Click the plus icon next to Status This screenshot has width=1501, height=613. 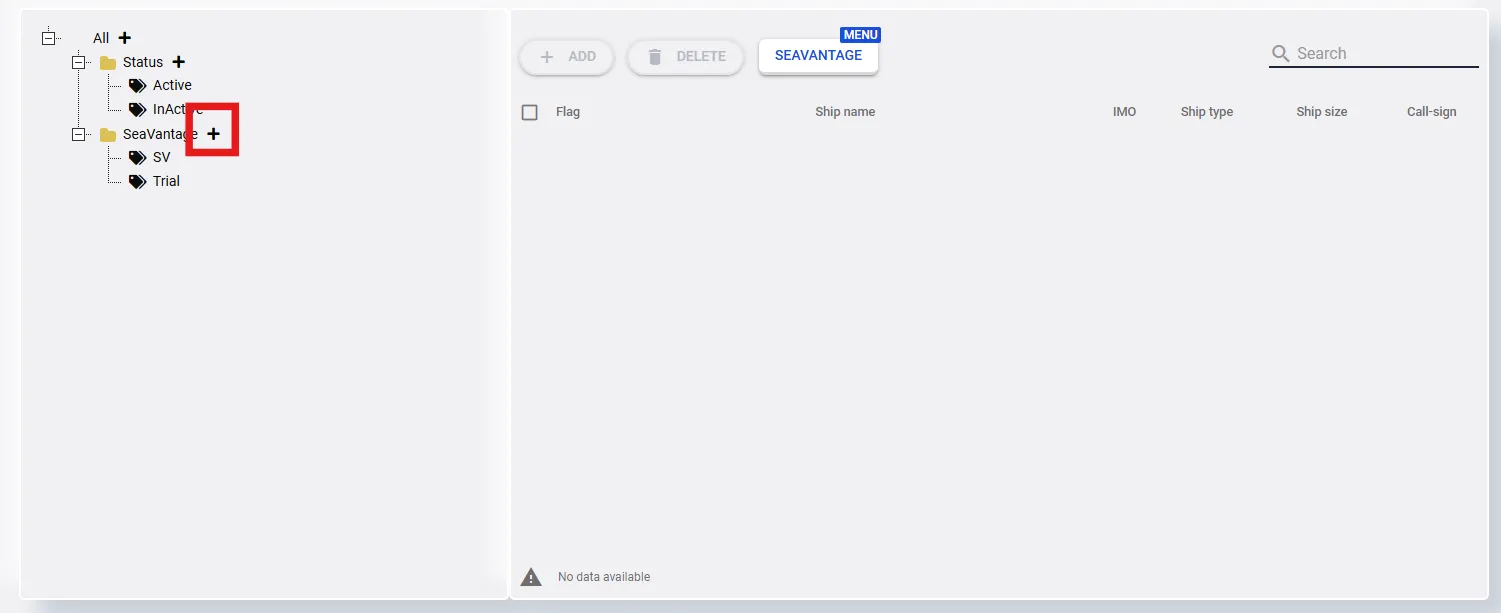[179, 62]
